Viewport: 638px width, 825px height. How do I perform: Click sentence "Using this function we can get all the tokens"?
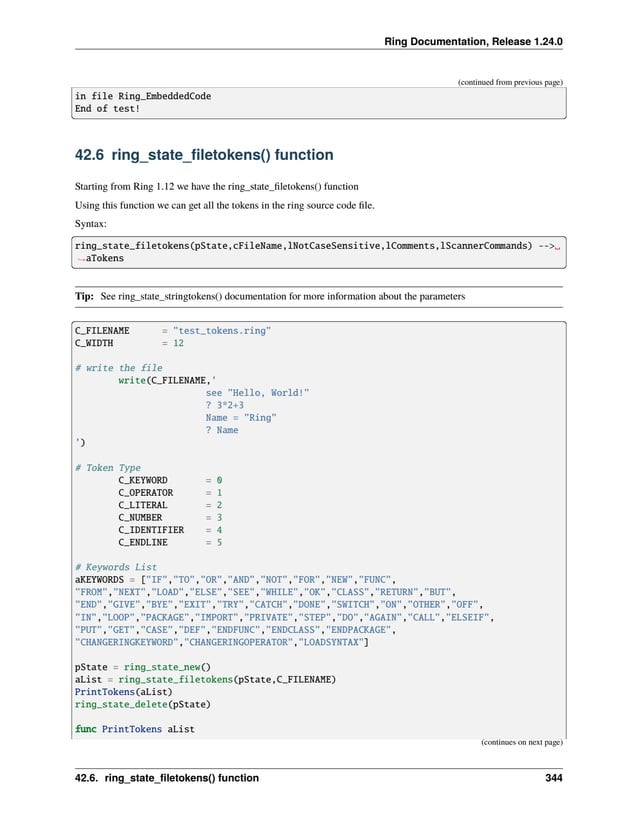point(225,205)
